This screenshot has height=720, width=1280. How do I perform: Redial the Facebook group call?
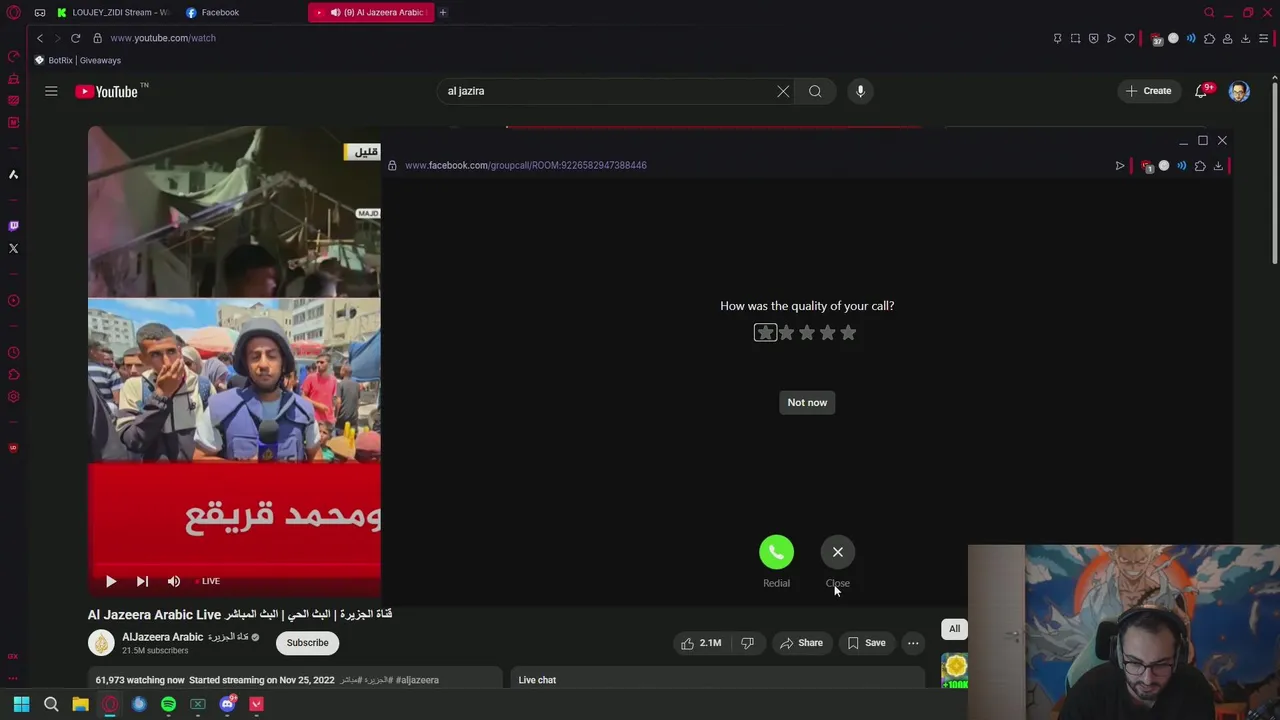coord(776,552)
